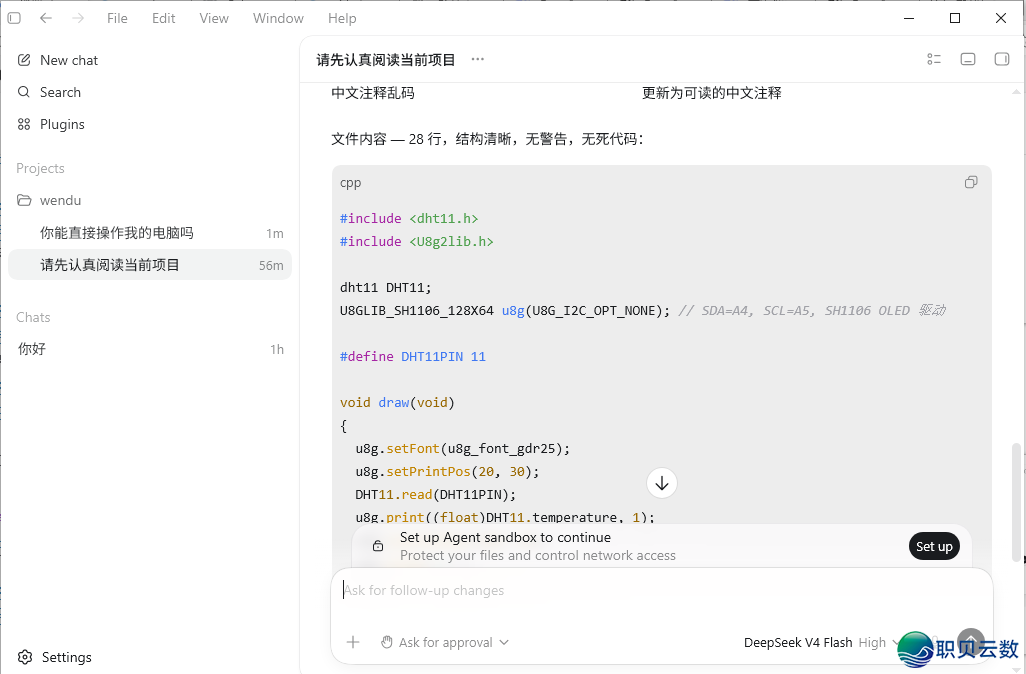Screen dimensions: 1026x674
Task: Click the Projects section header
Action: pos(41,168)
